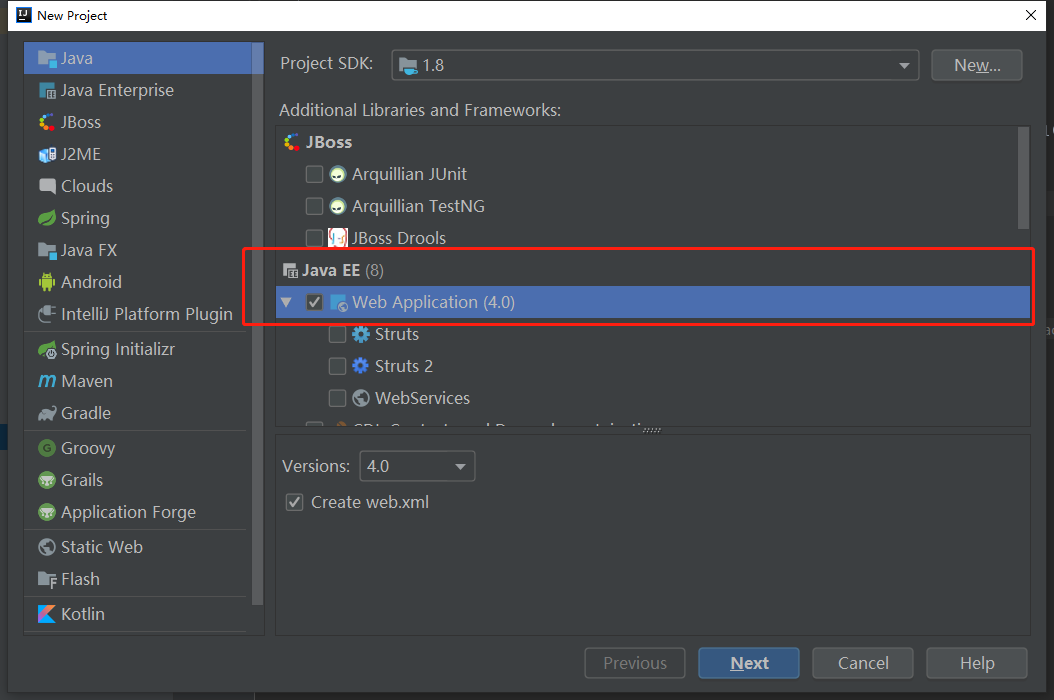Open the Project SDK dropdown
The image size is (1054, 700).
point(655,65)
